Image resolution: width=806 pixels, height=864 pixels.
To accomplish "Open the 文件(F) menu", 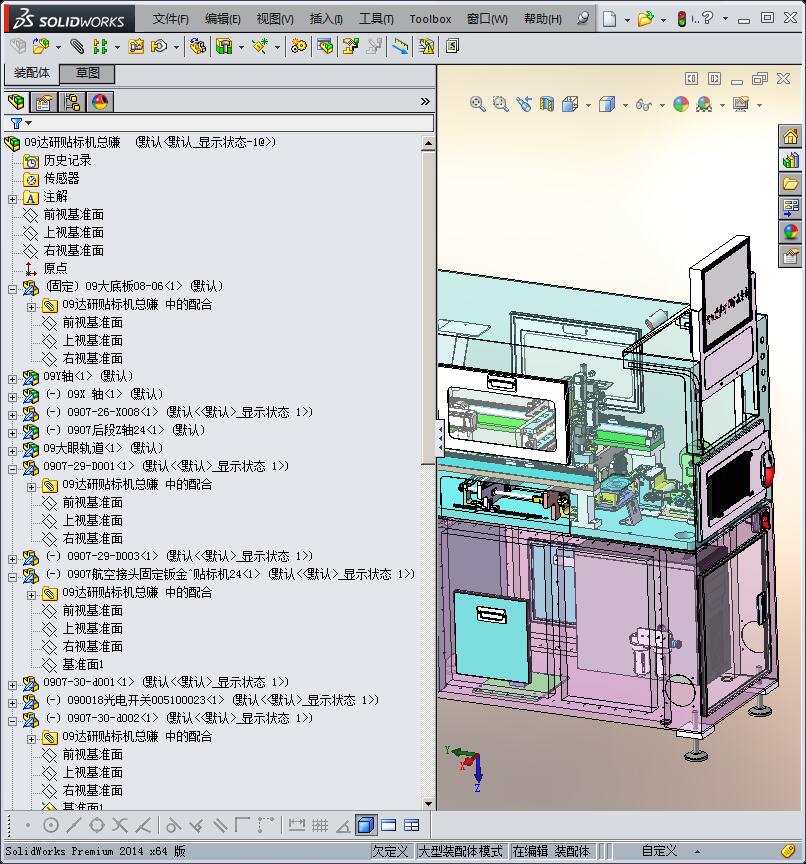I will (170, 19).
